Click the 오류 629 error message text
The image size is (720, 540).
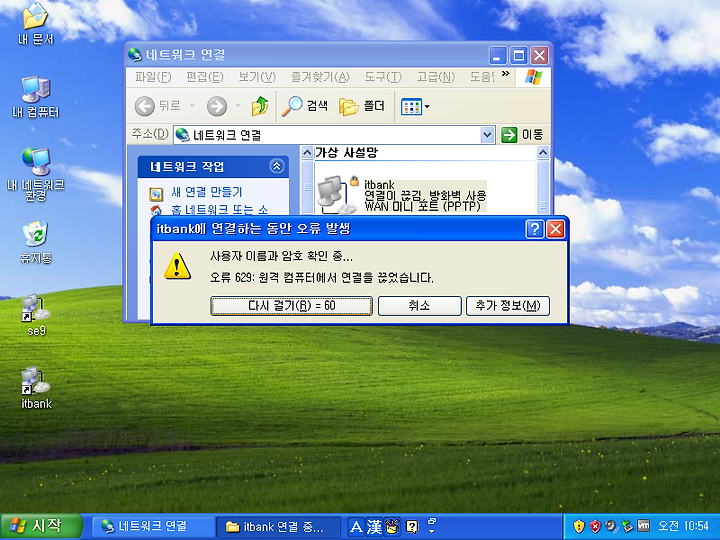321,278
